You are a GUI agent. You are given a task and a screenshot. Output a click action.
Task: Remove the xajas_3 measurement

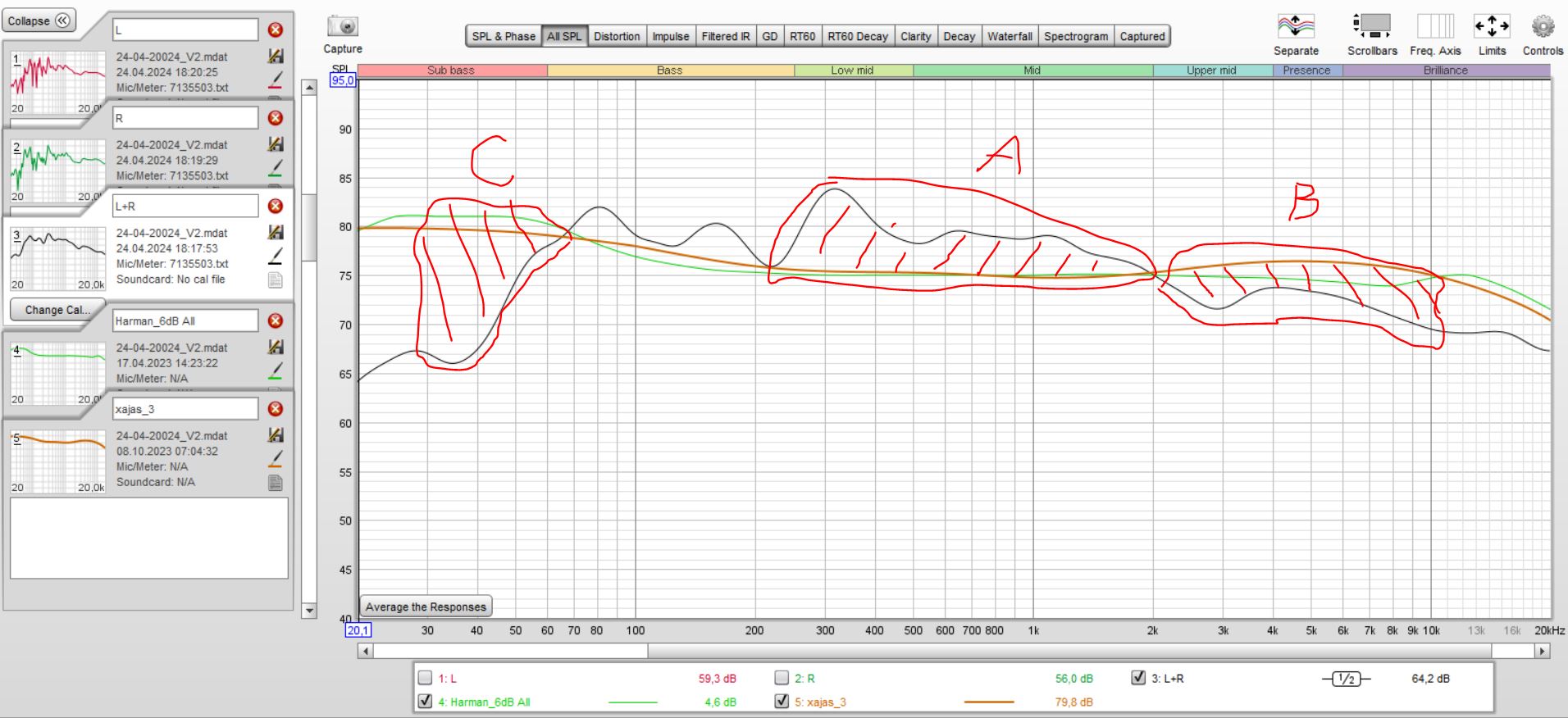(x=276, y=408)
